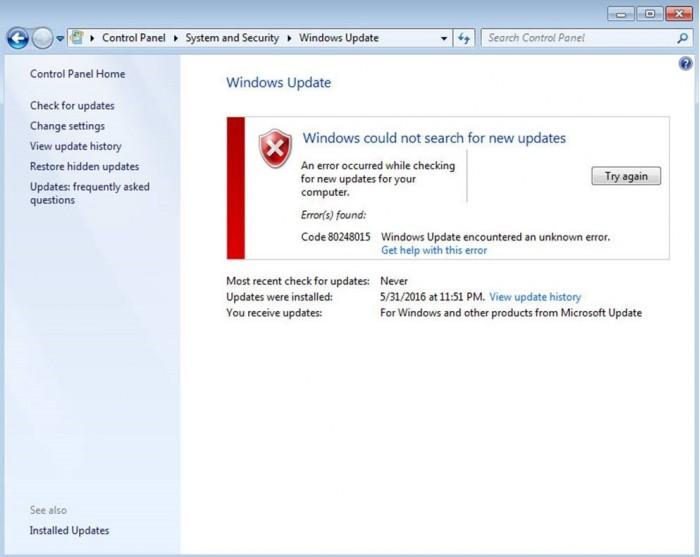Open Get help with this error link
This screenshot has height=557, width=700.
[x=434, y=250]
